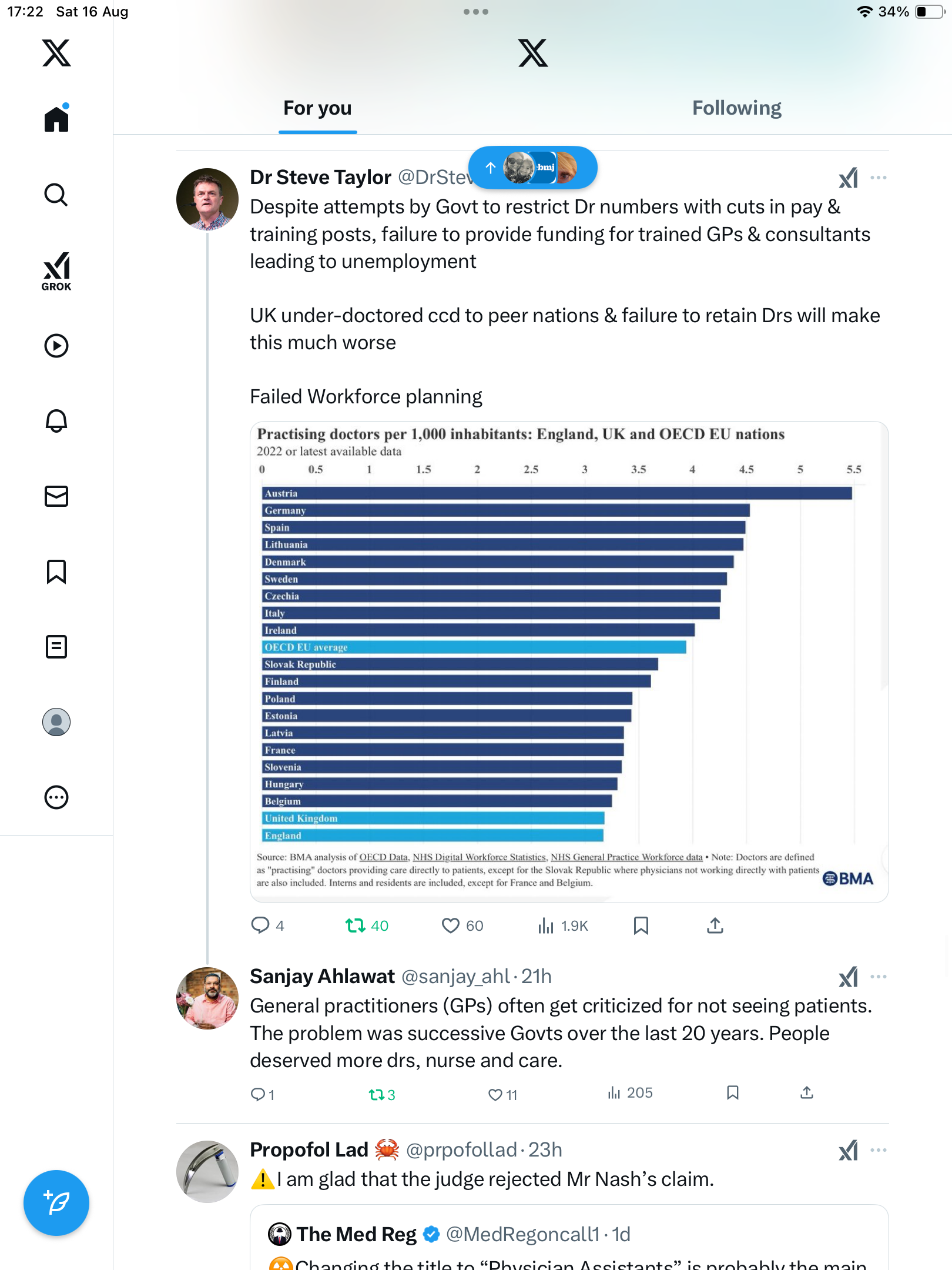The image size is (952, 1270).
Task: Open Propofol Lad's profile picture
Action: 207,1172
